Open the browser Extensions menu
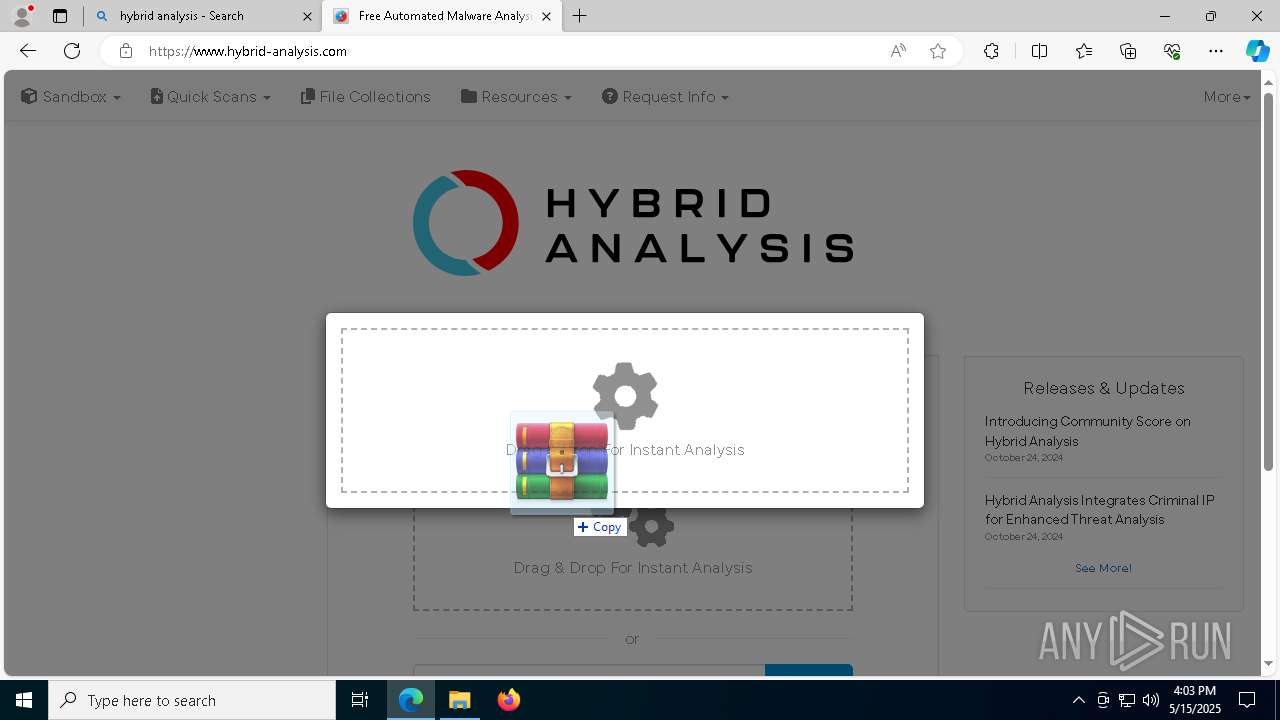The height and width of the screenshot is (720, 1280). [991, 51]
